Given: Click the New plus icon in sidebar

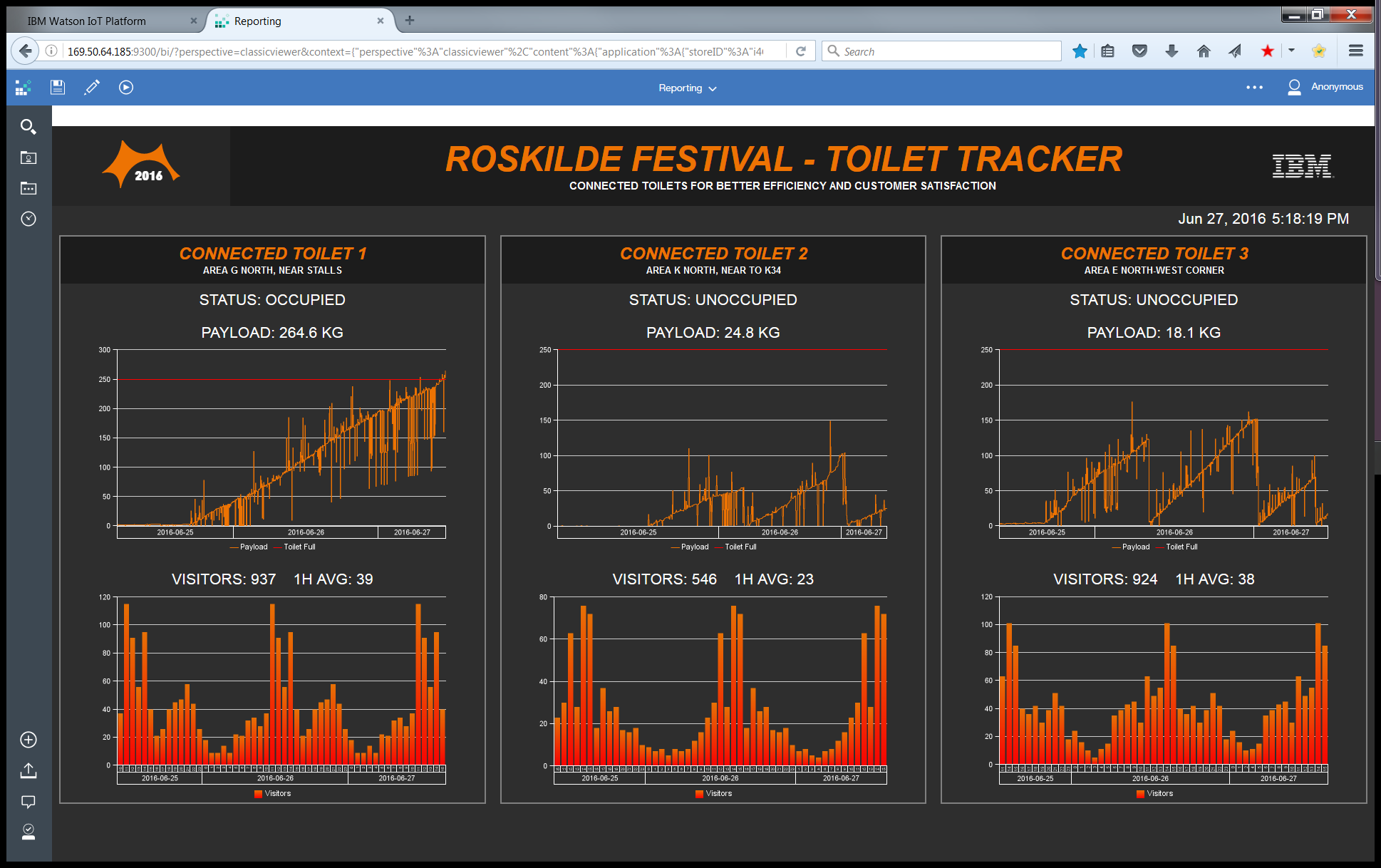Looking at the screenshot, I should point(28,740).
